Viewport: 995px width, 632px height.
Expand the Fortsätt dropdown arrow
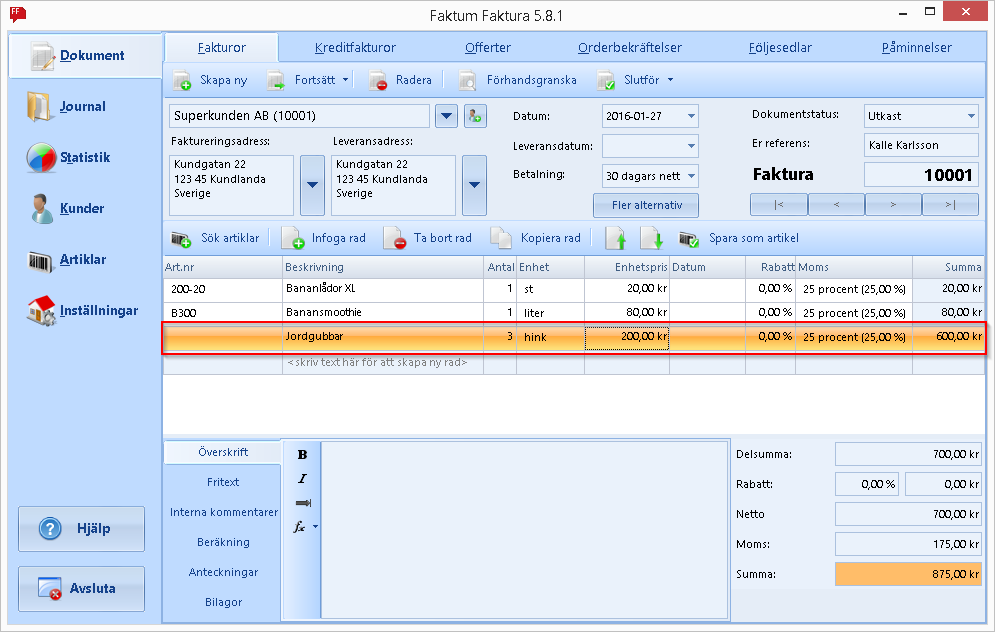[x=346, y=81]
